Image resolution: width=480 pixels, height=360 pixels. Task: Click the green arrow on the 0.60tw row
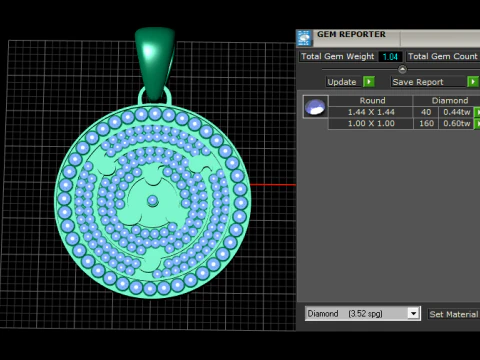(477, 124)
